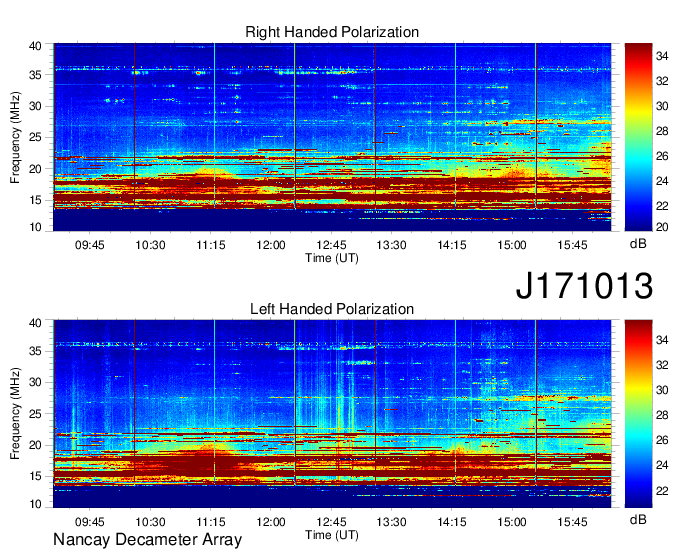This screenshot has height=552, width=680.
Task: Click 10 MHz tick on right-handed plot
Action: click(35, 227)
